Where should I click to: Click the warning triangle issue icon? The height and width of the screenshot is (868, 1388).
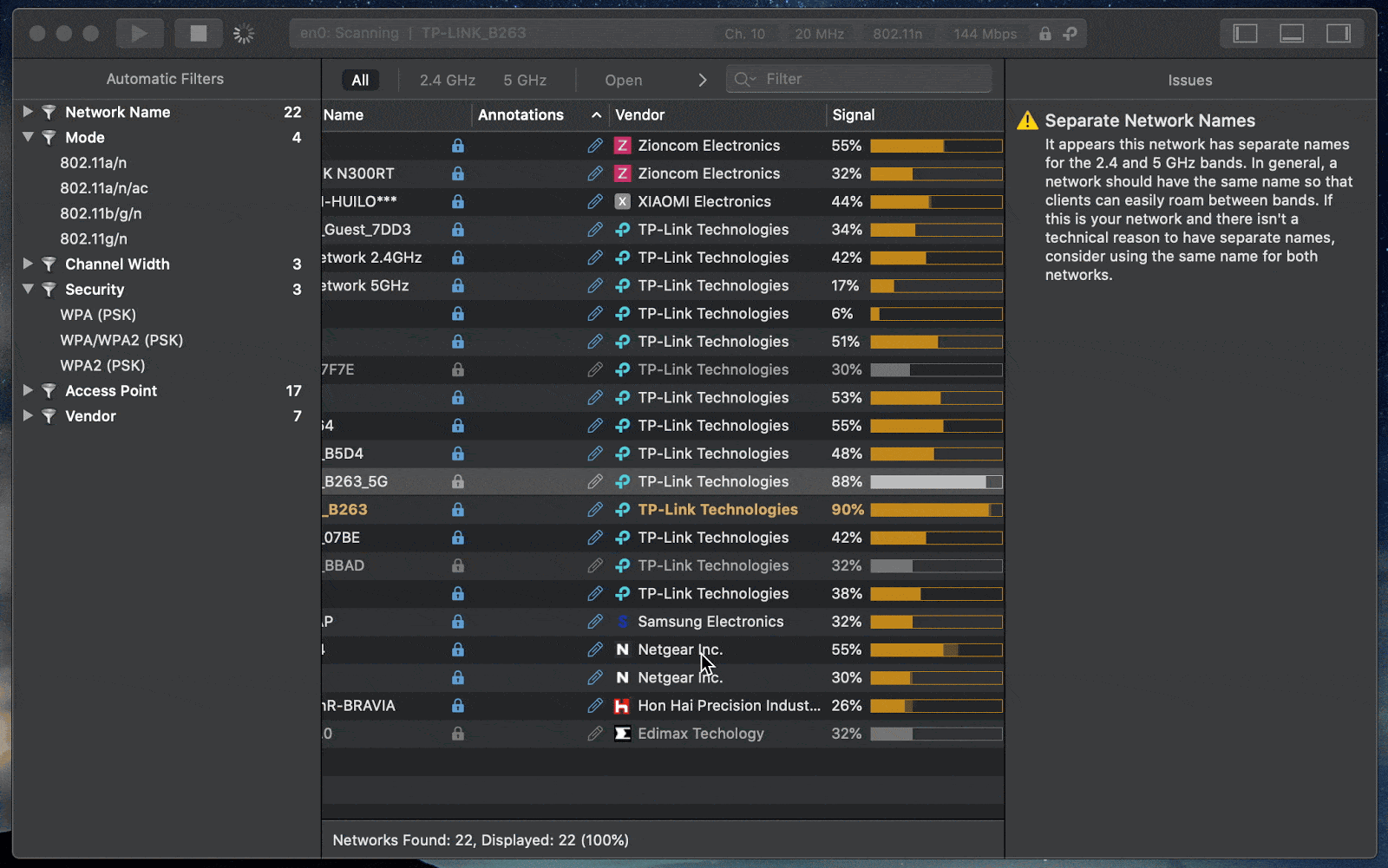point(1027,121)
